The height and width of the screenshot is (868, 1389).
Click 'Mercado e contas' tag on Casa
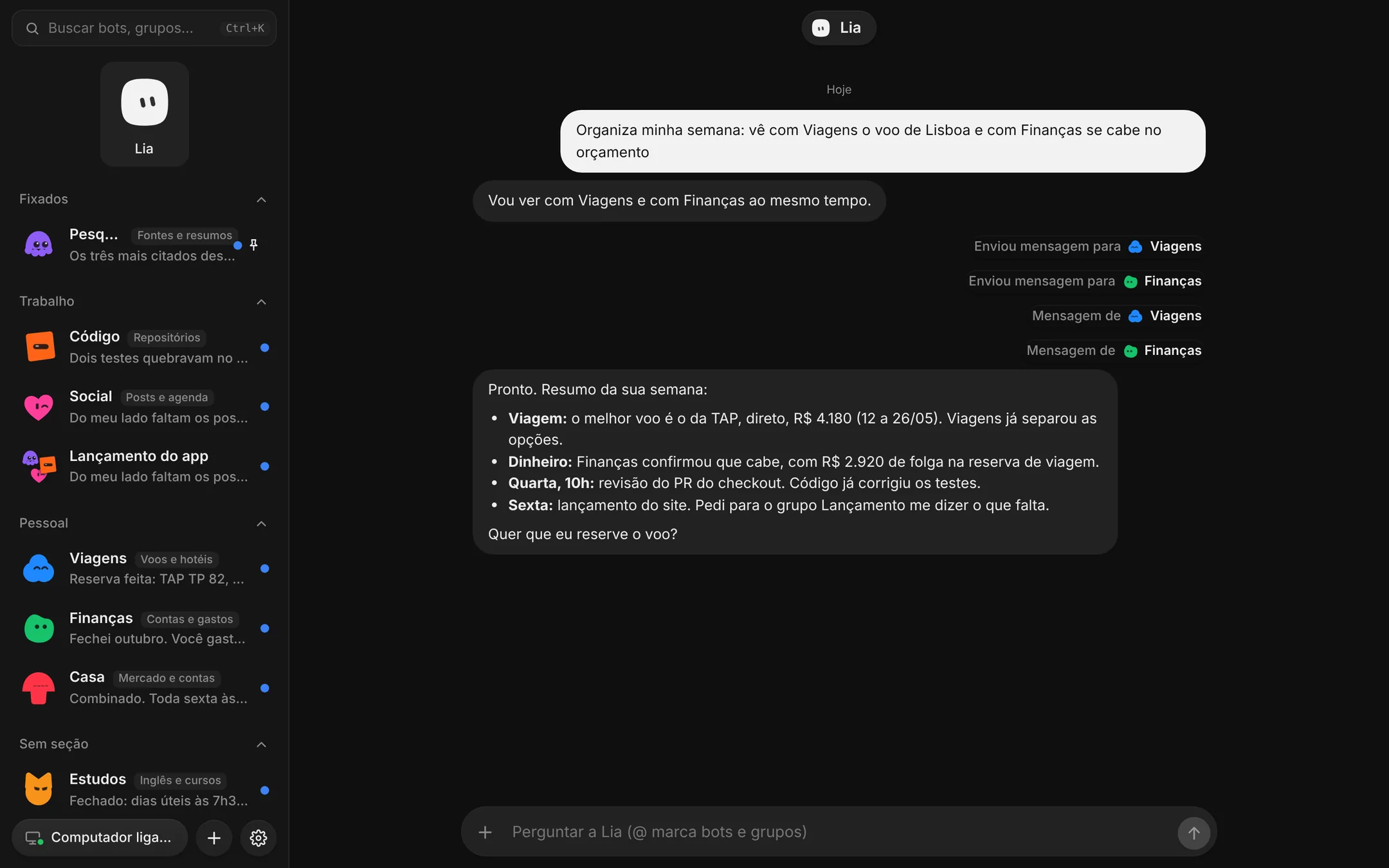[167, 678]
